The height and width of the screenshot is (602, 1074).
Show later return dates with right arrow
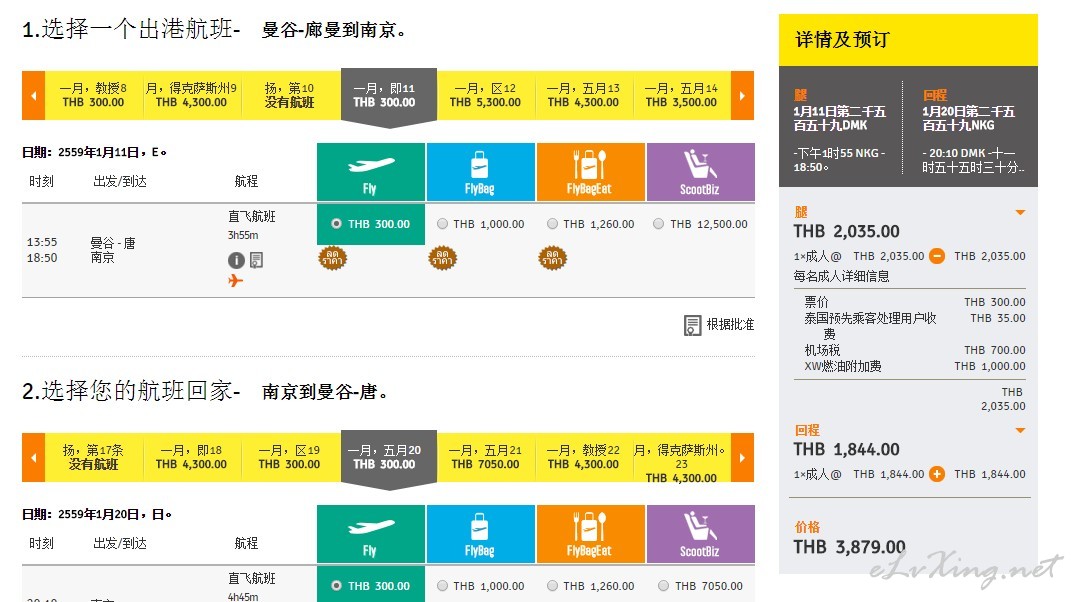[742, 457]
